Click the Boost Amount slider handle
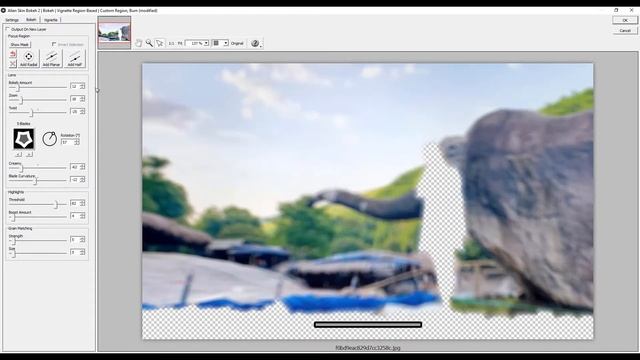This screenshot has height=360, width=640. coord(13,217)
